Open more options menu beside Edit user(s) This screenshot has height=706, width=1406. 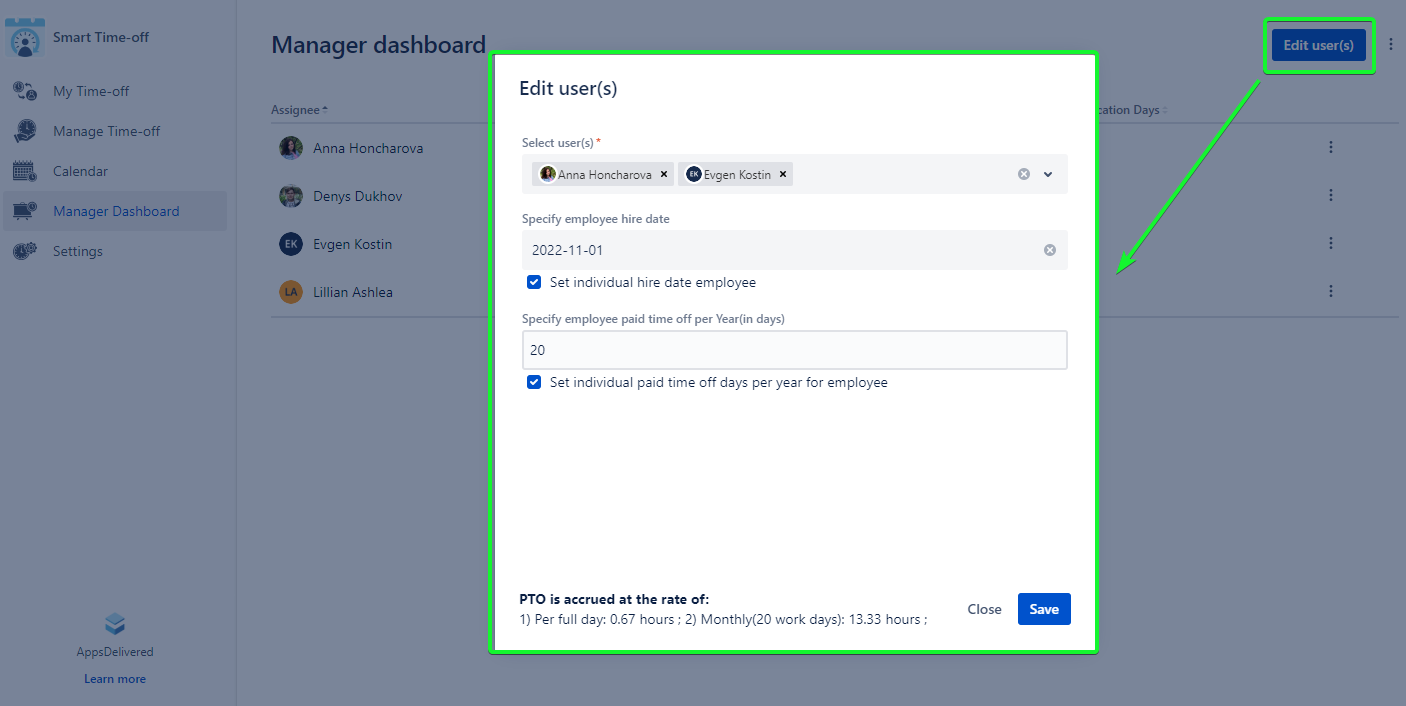pyautogui.click(x=1391, y=45)
